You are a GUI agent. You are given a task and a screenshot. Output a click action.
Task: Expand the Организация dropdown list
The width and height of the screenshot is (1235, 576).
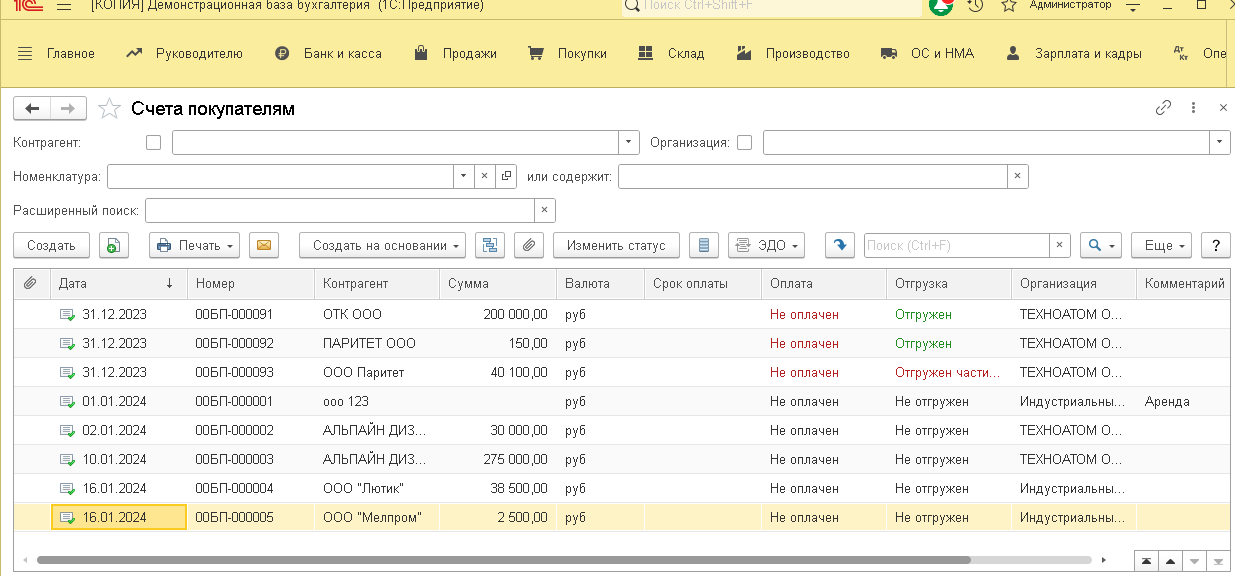pyautogui.click(x=1220, y=142)
